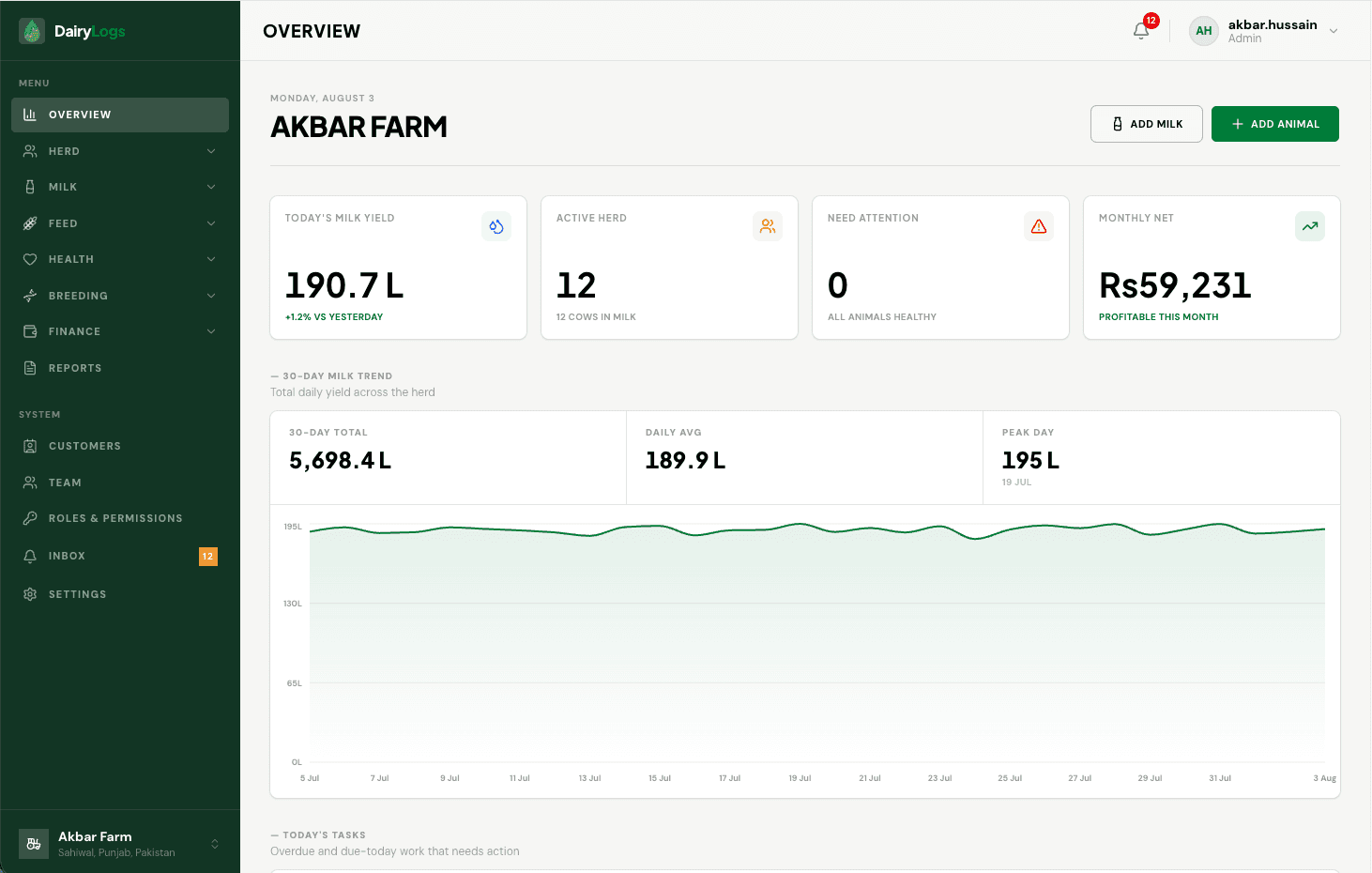Click the 12 Cows In Milk caption
1372x873 pixels.
coord(596,317)
